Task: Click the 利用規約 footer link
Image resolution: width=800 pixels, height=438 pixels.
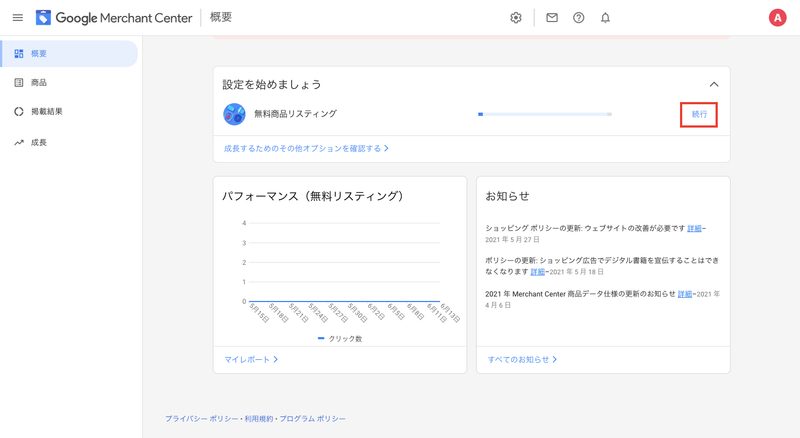Action: (x=259, y=419)
